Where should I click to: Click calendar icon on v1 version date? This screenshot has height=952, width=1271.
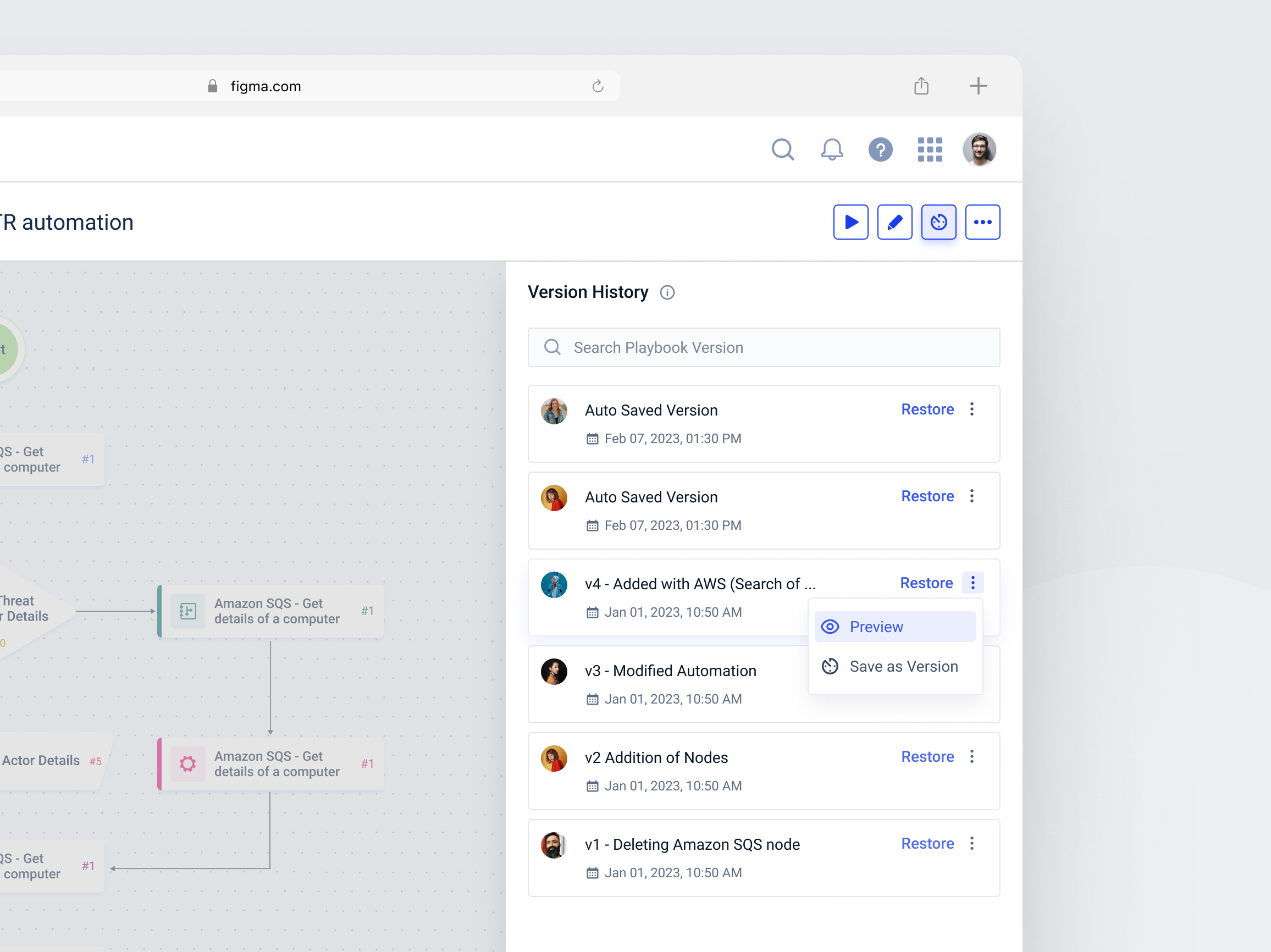592,873
